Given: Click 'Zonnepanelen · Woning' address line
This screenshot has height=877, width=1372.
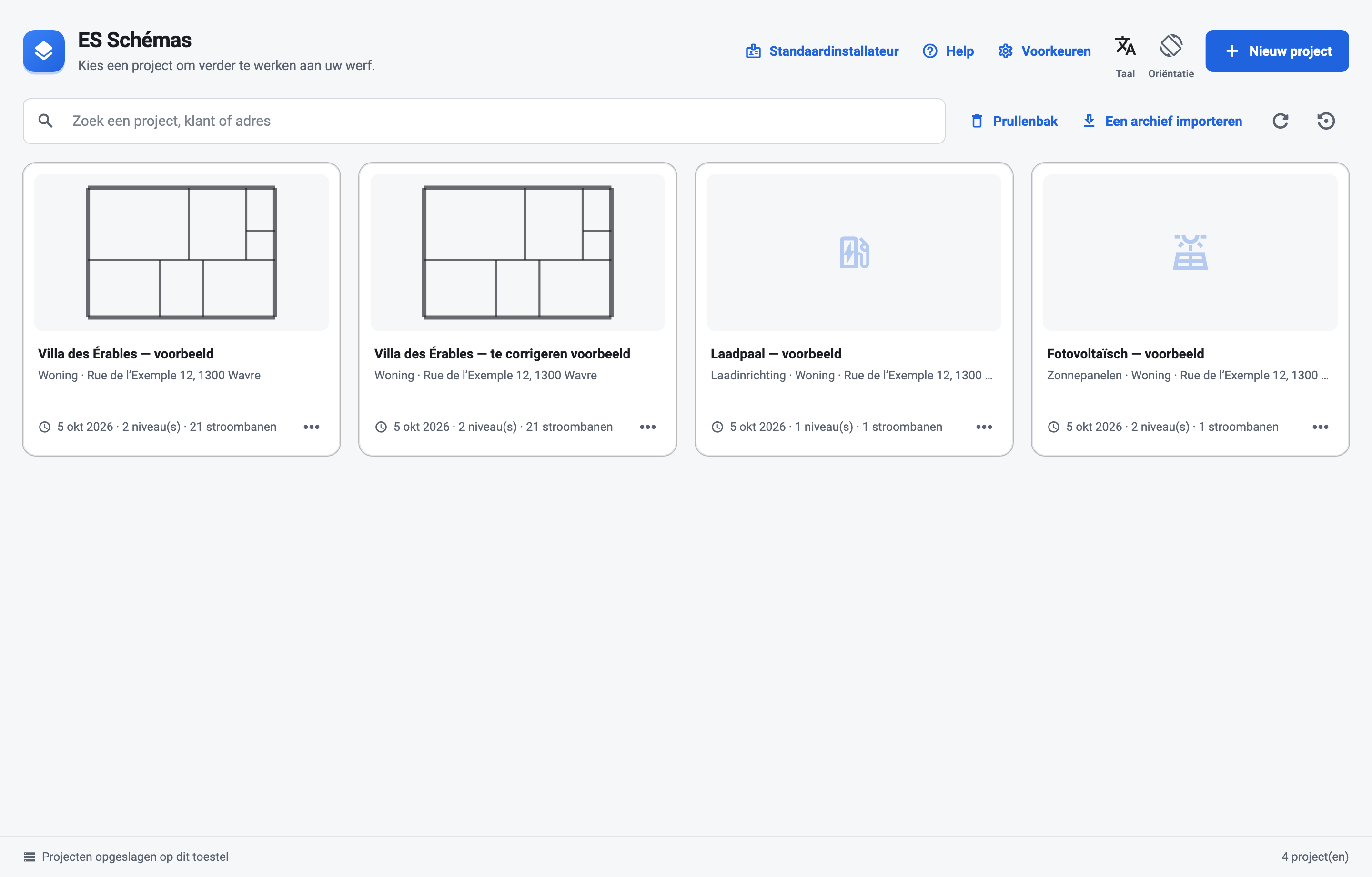Looking at the screenshot, I should (x=1187, y=375).
